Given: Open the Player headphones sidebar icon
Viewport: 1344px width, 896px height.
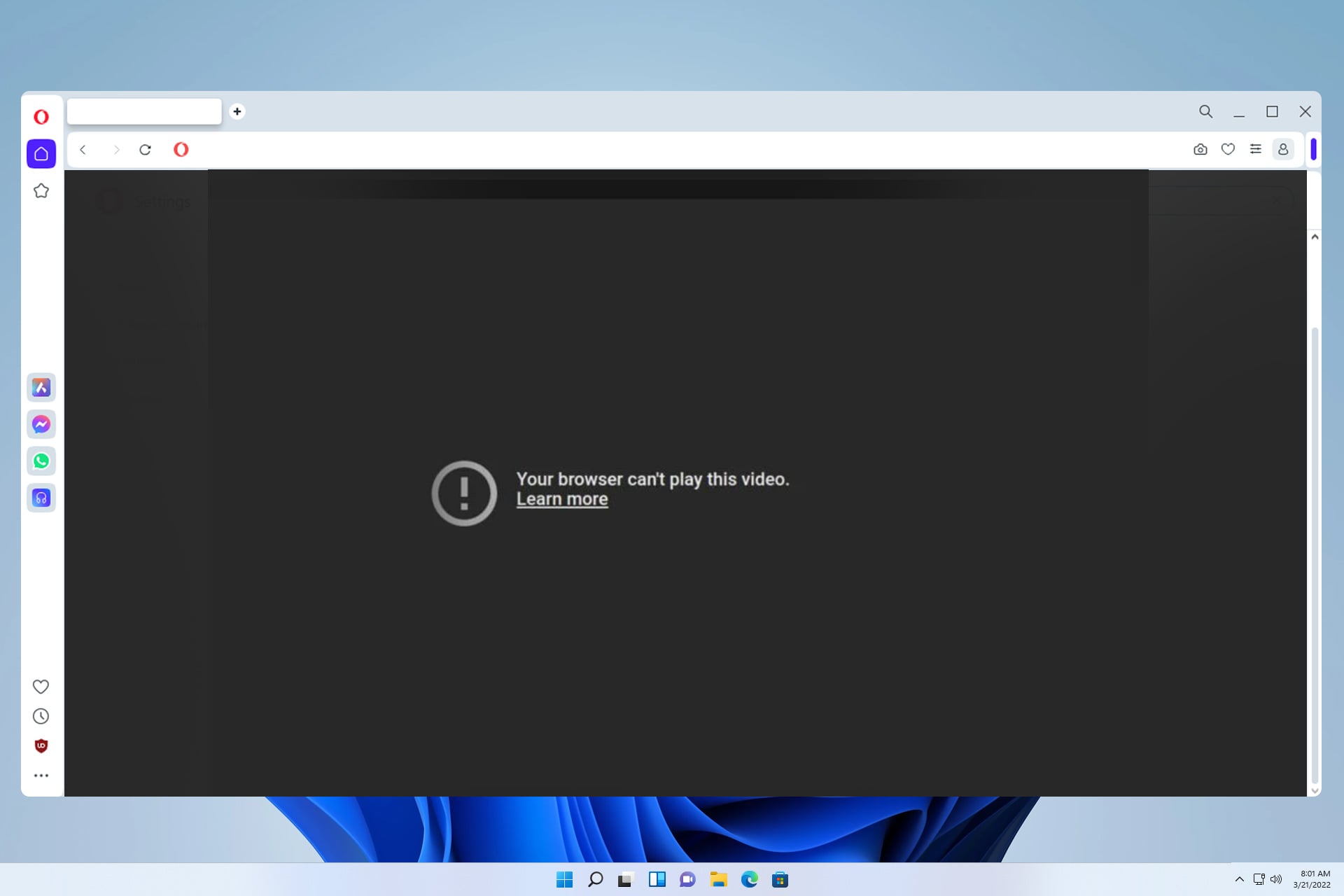Looking at the screenshot, I should click(x=41, y=498).
